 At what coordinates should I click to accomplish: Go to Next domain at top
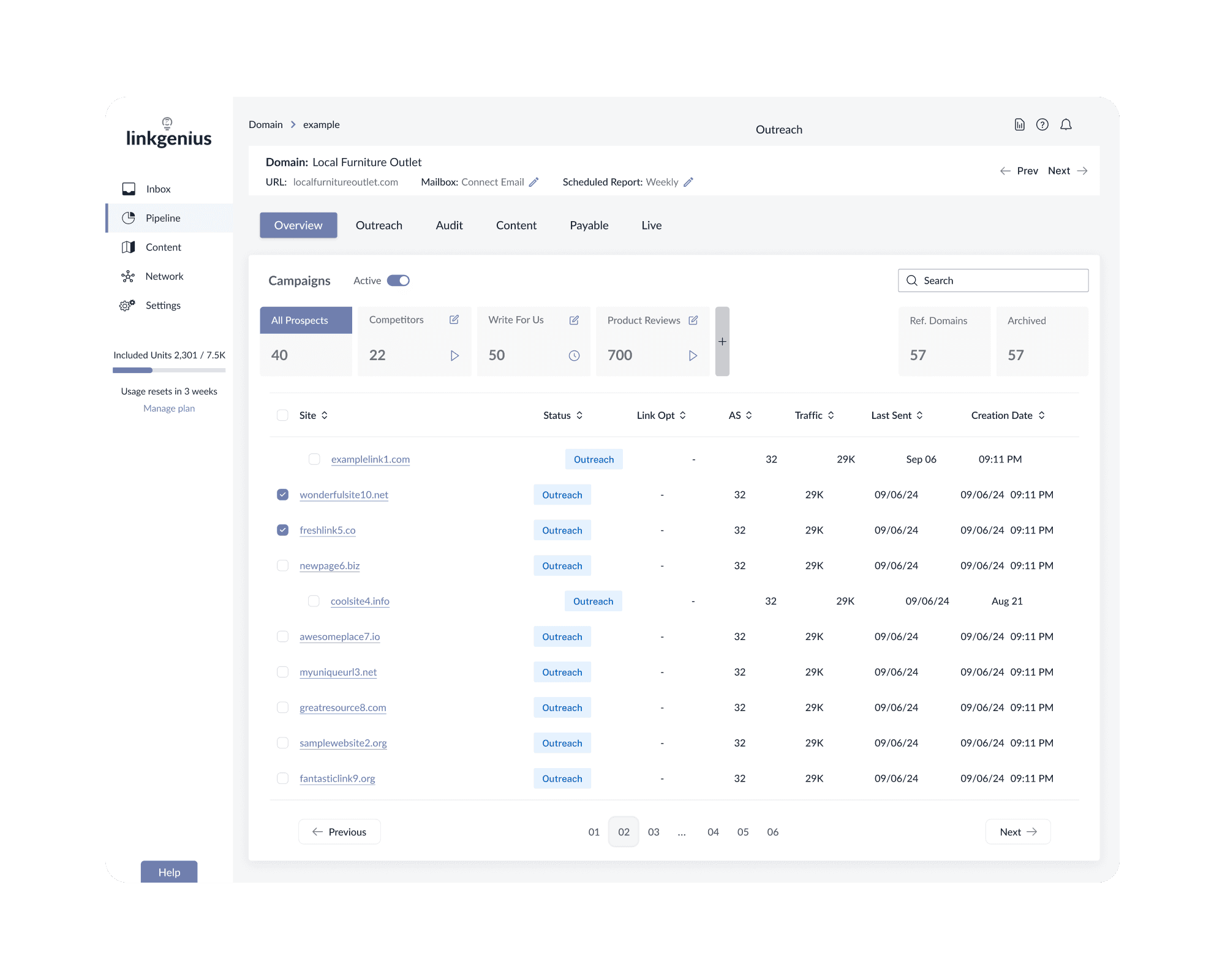pos(1068,171)
